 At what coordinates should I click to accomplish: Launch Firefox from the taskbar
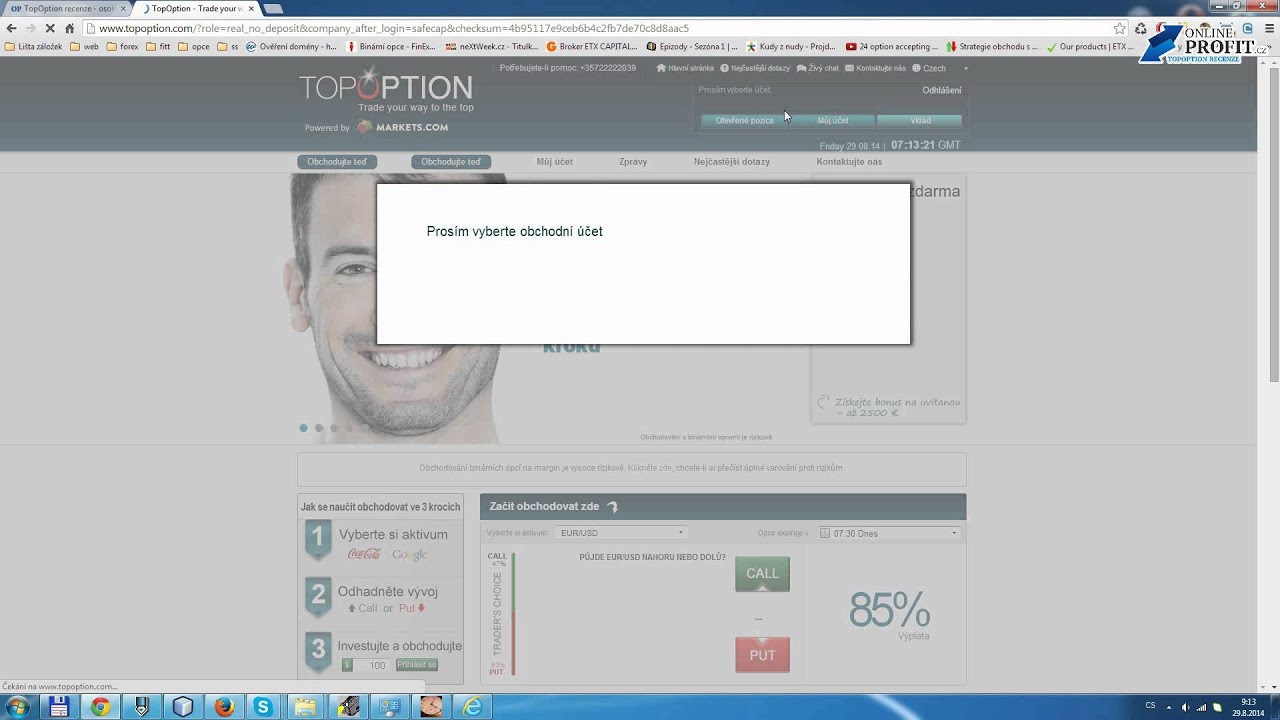click(224, 707)
